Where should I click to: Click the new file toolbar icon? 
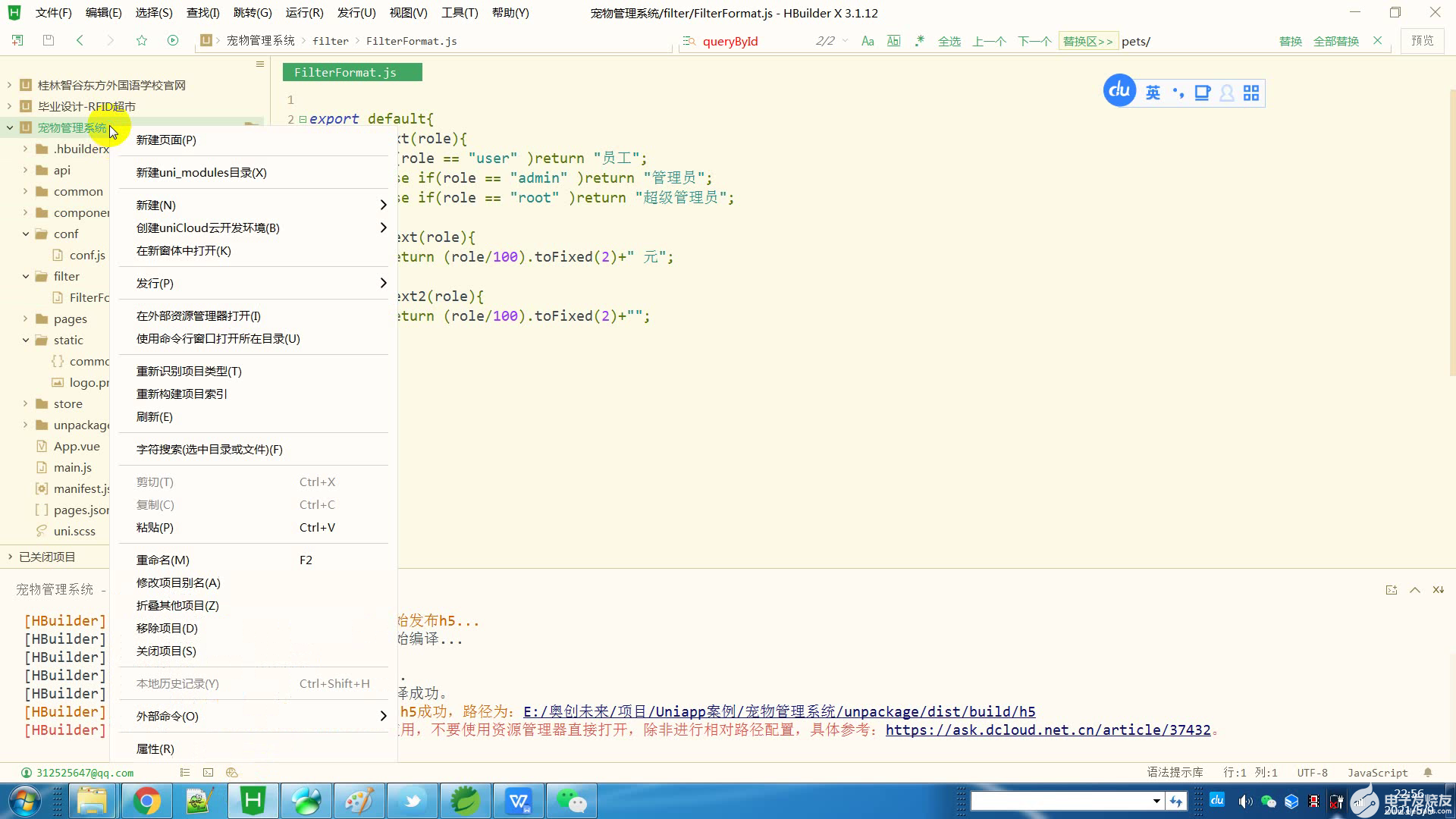coord(17,40)
